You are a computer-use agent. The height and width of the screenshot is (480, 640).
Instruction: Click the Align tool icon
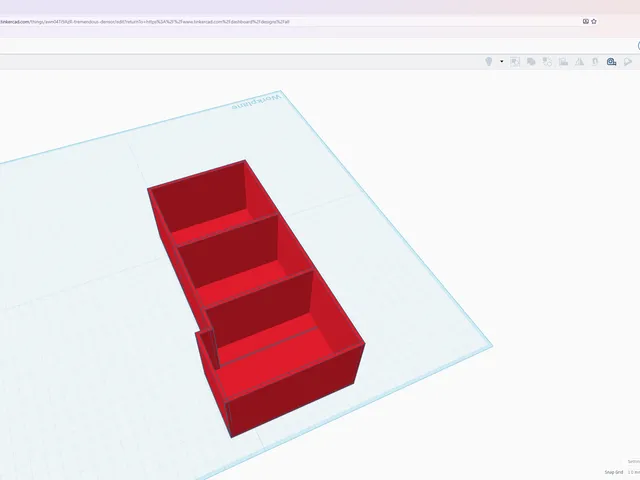coord(563,62)
